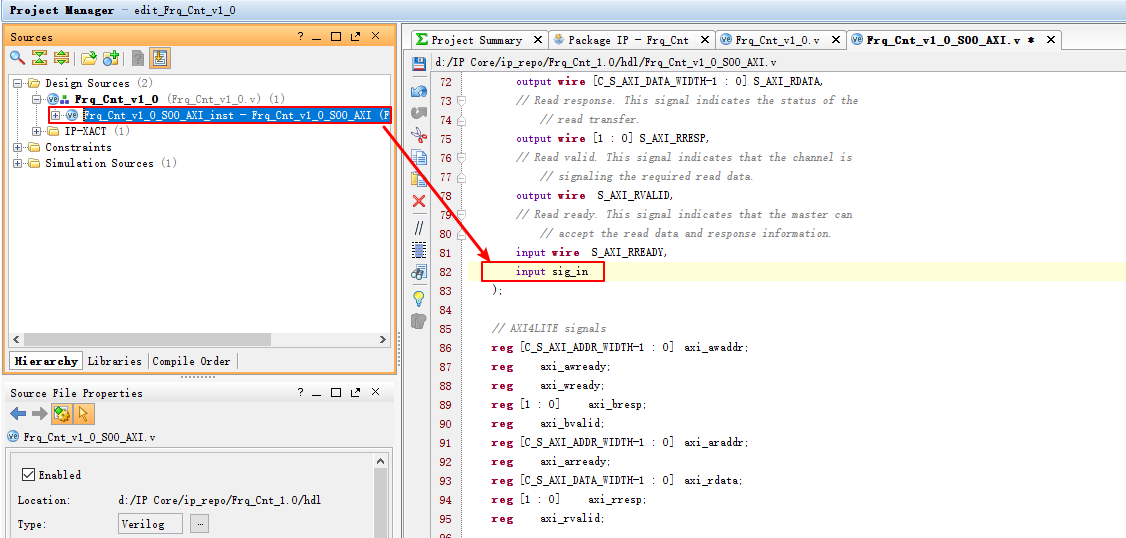Open help in Source File Properties header
The image size is (1126, 538).
point(301,393)
